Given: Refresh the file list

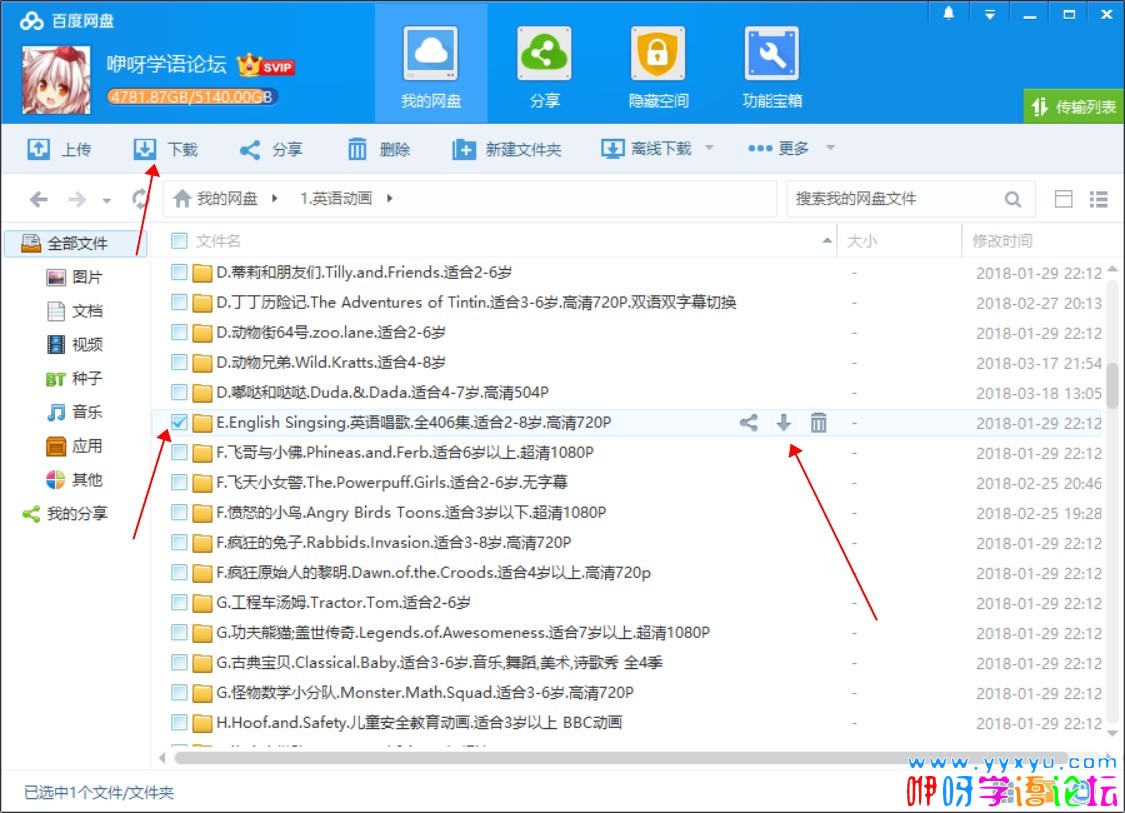Looking at the screenshot, I should click(x=140, y=199).
